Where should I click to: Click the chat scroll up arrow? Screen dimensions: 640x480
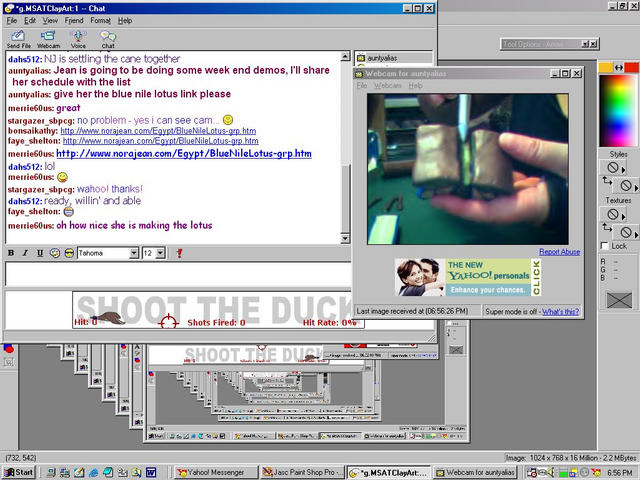click(345, 56)
